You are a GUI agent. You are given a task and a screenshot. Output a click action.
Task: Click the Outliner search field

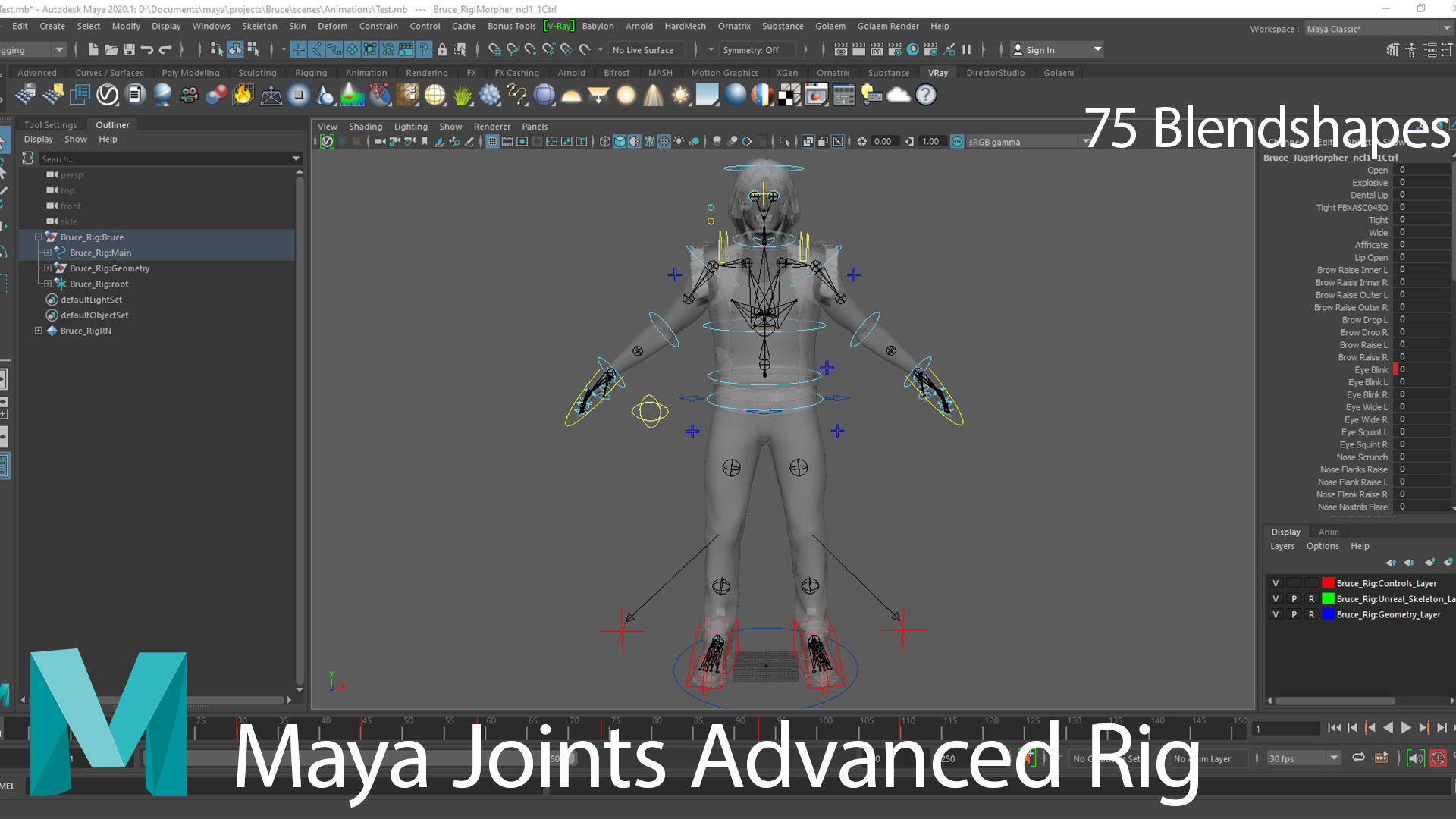click(x=163, y=159)
